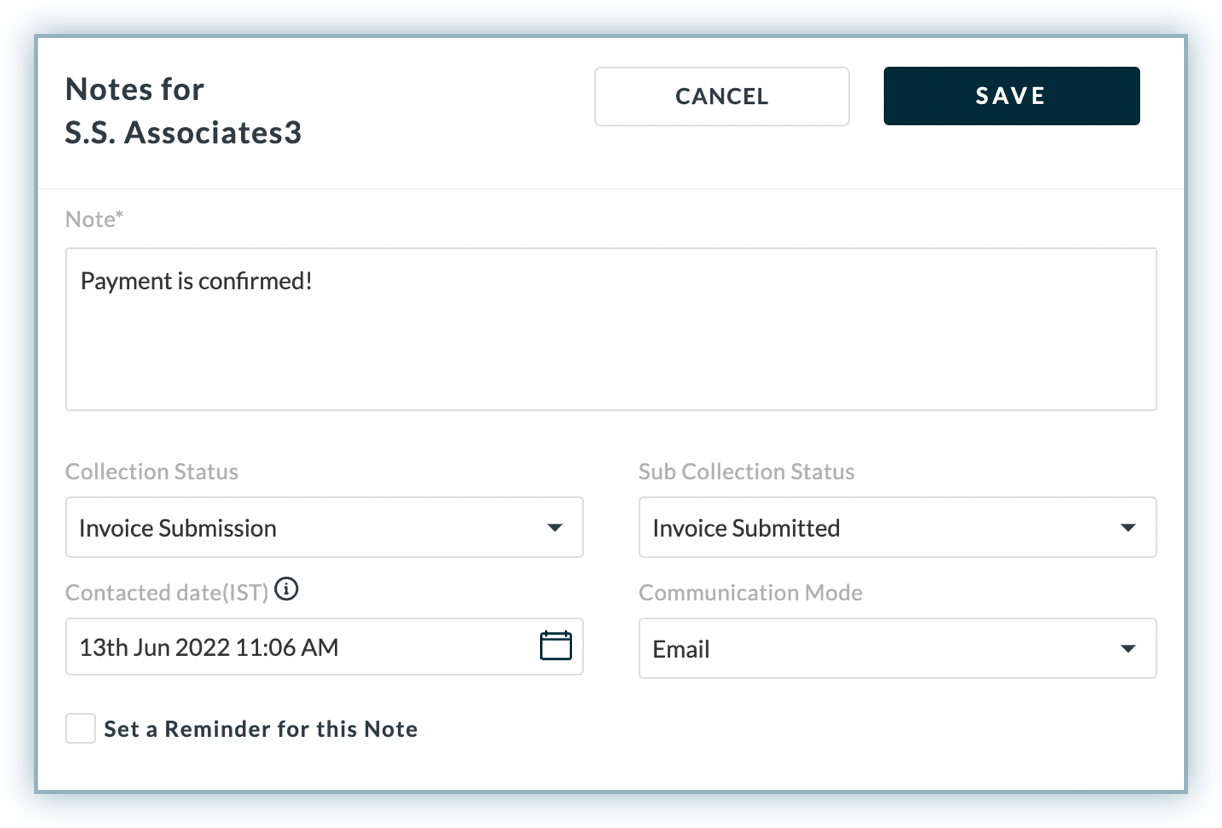Expand the Sub Collection Status dropdown arrow
Screen dimensions: 1222x828
point(1128,528)
